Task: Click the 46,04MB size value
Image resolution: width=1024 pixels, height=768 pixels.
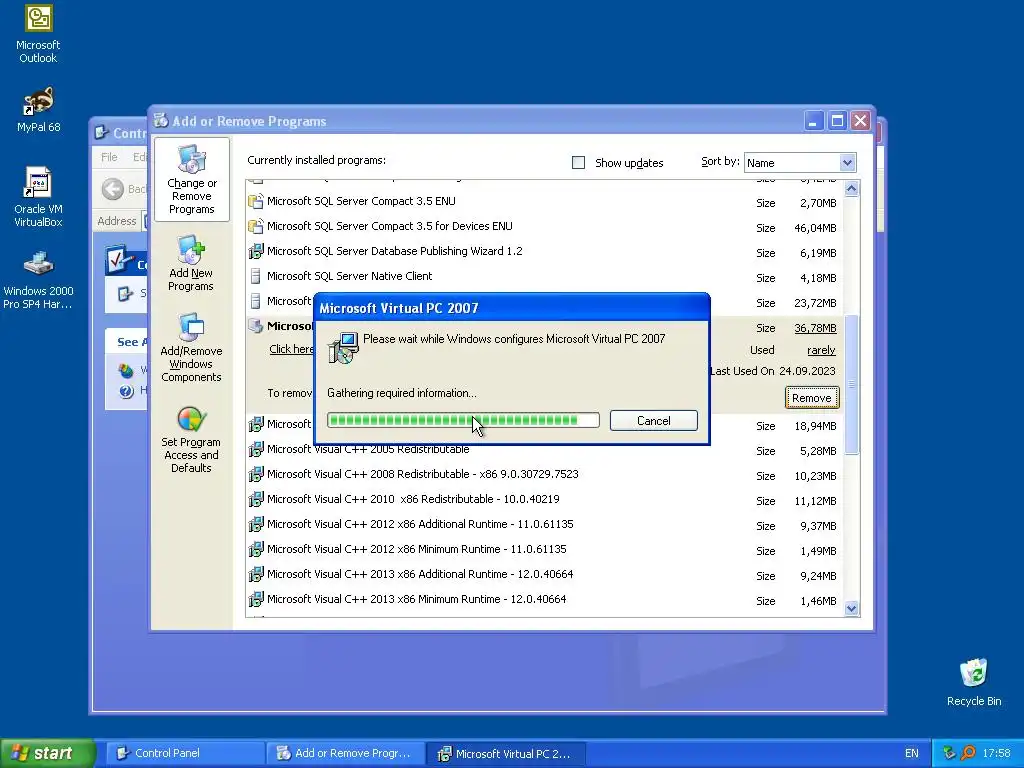Action: [x=815, y=228]
